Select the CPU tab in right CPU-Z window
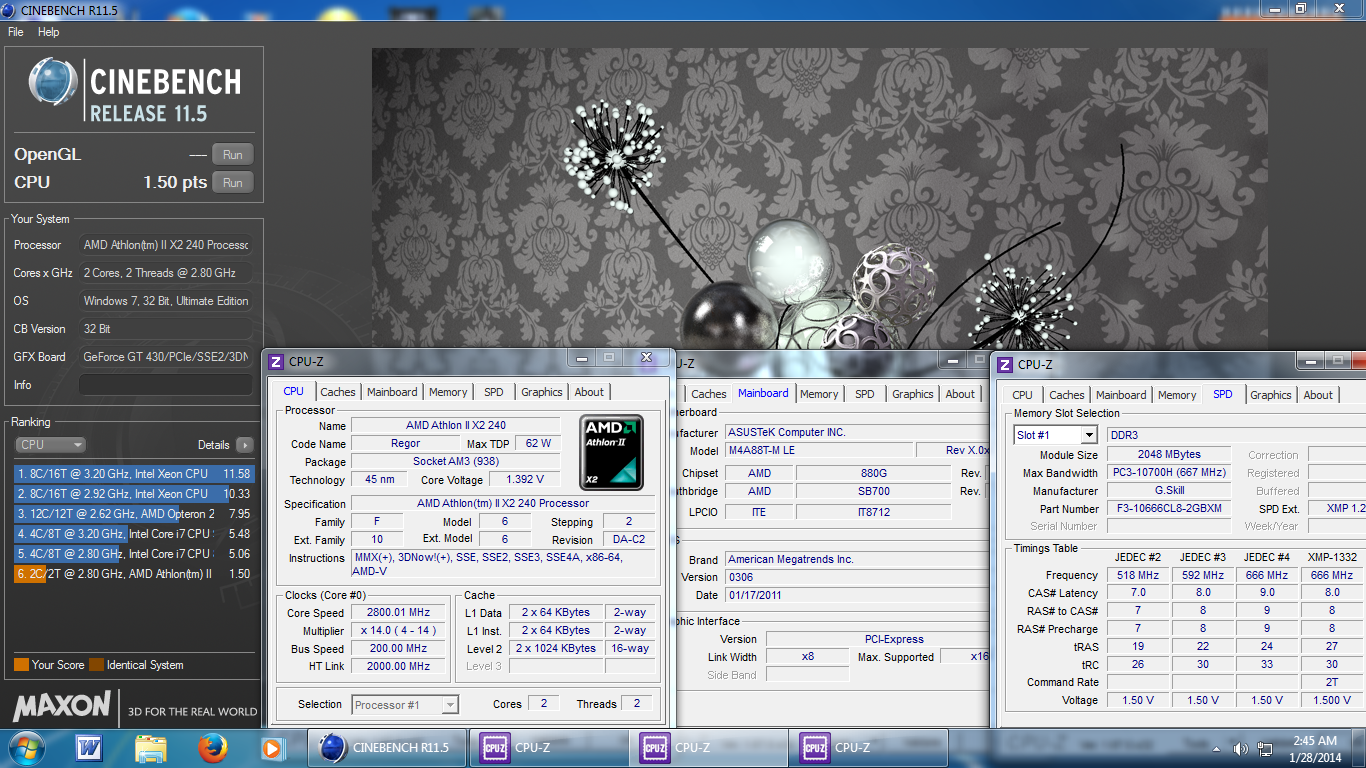 (x=1023, y=395)
